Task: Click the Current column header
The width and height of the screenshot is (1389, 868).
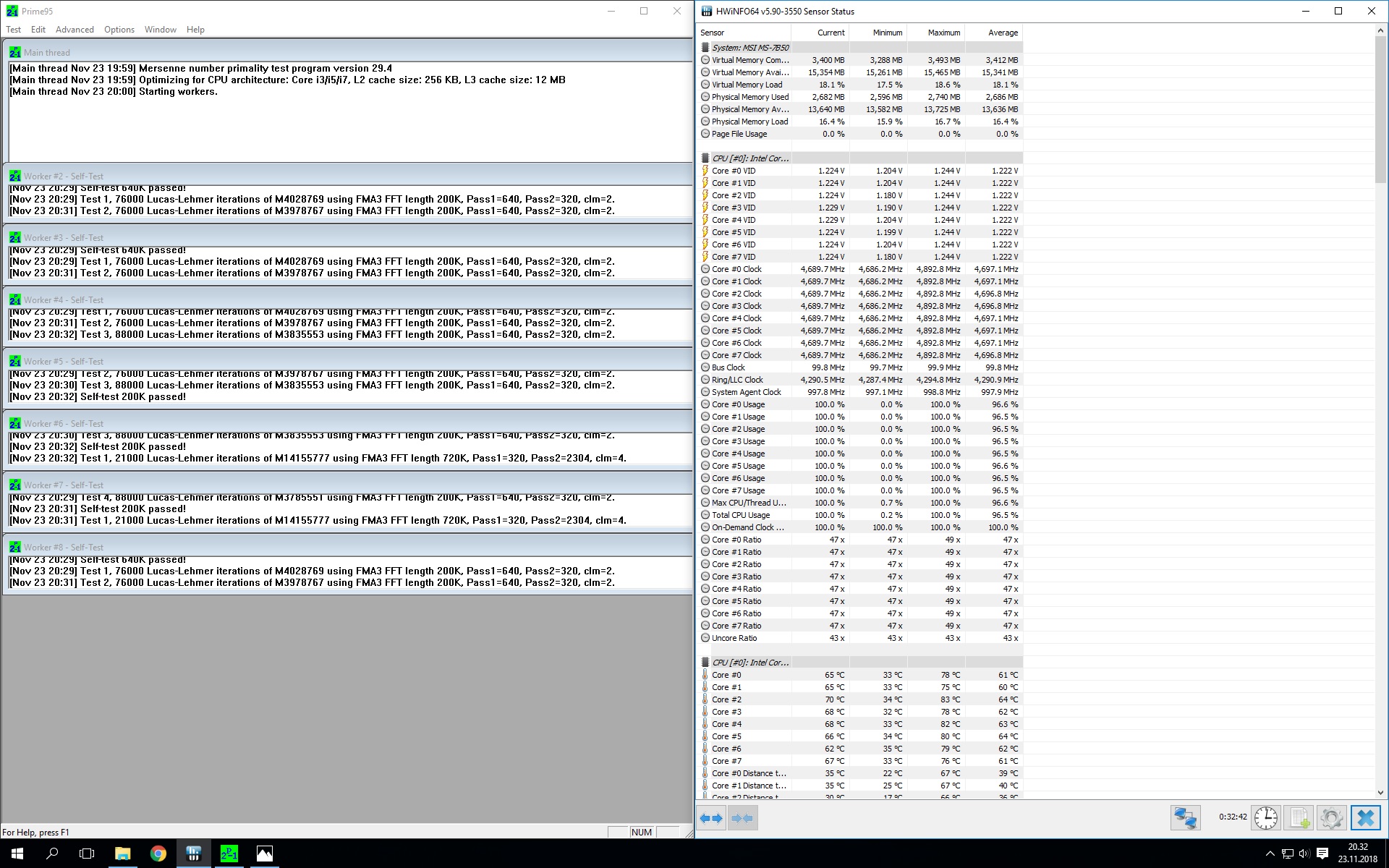Action: (820, 33)
